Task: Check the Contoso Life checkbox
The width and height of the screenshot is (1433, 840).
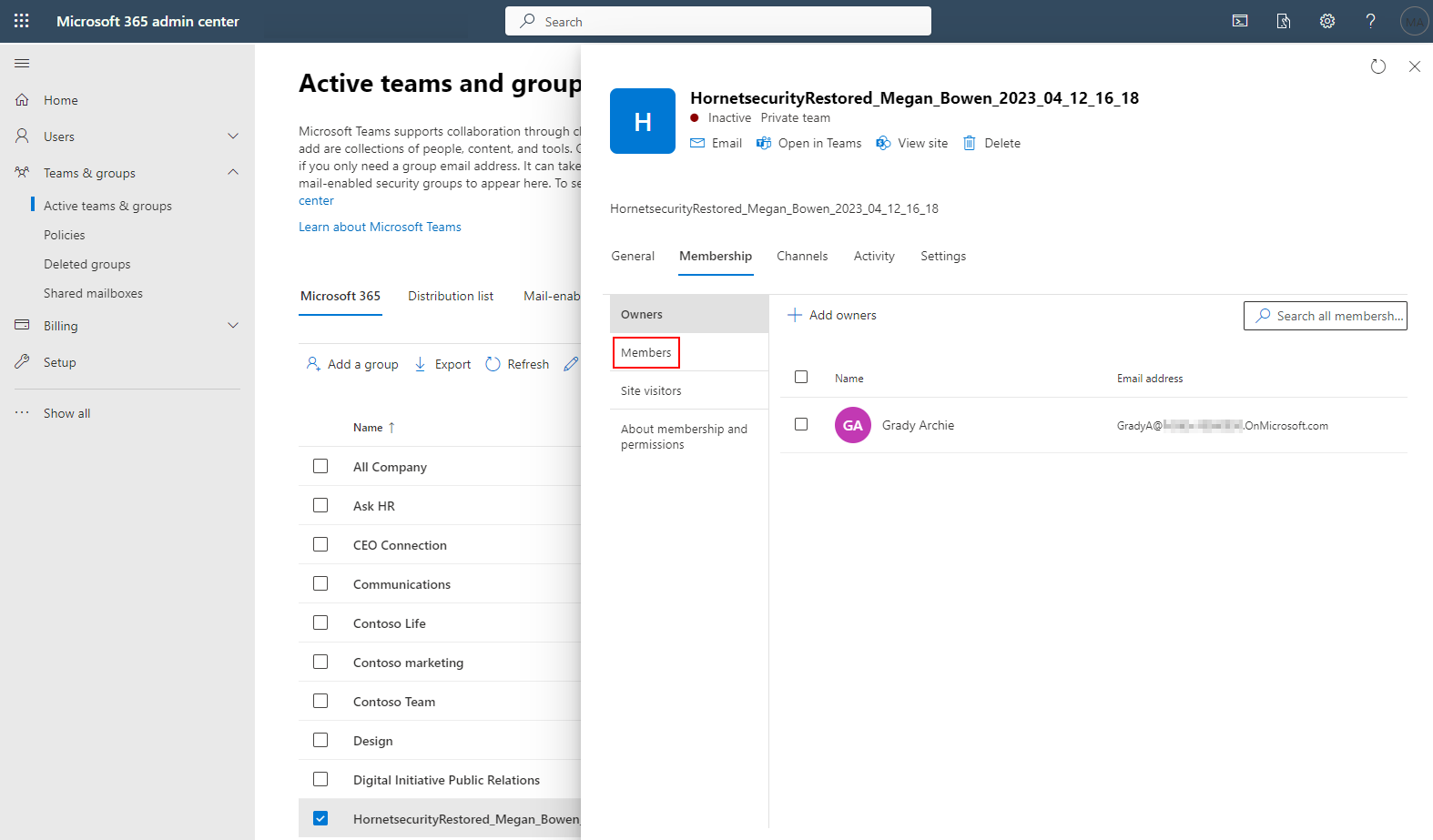Action: coord(320,622)
